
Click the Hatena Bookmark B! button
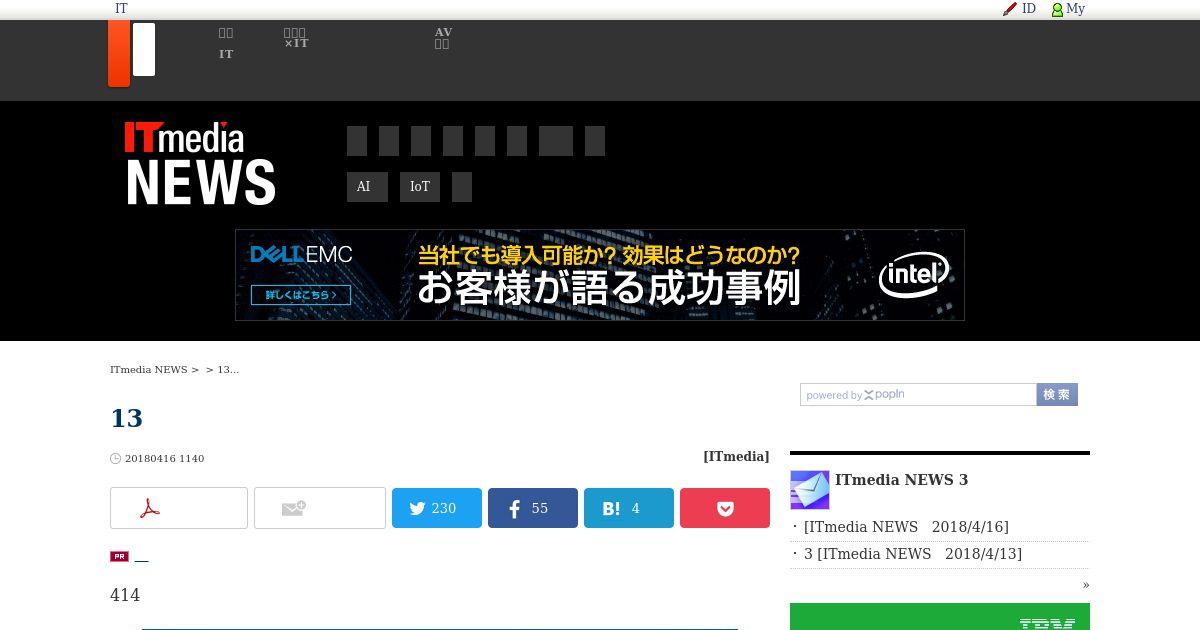coord(629,508)
